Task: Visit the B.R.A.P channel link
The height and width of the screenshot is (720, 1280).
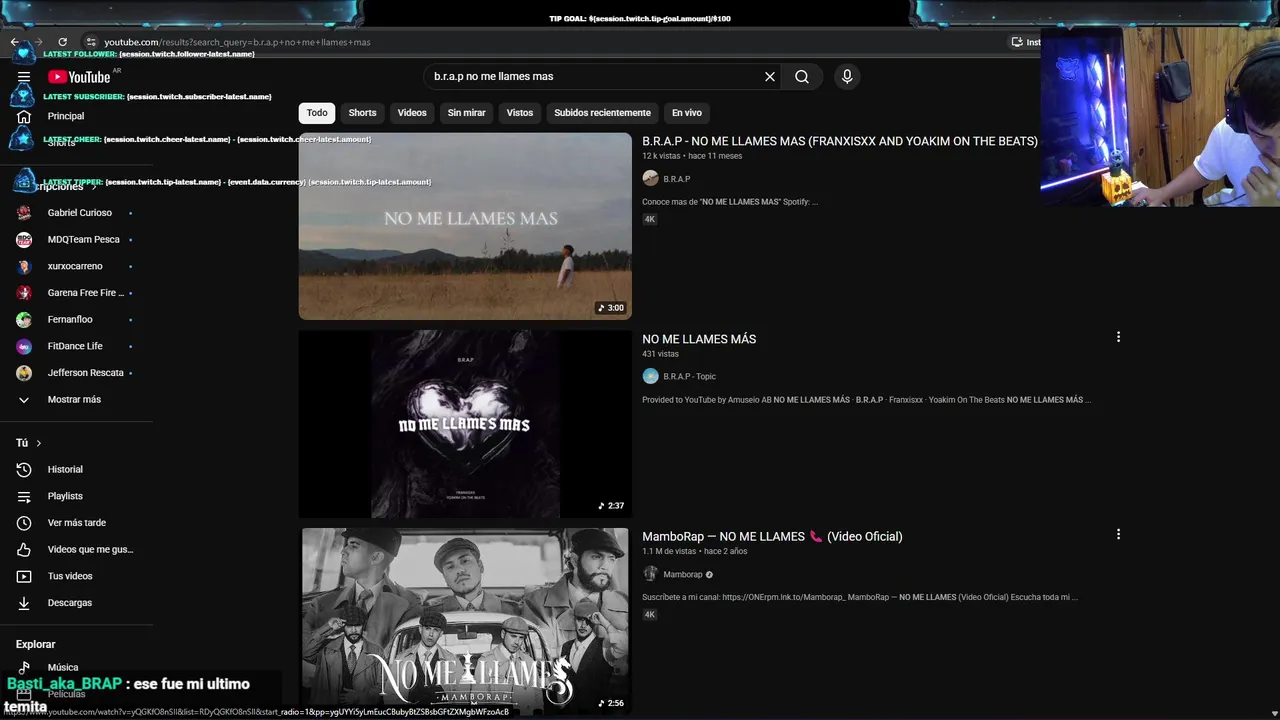Action: pyautogui.click(x=677, y=179)
